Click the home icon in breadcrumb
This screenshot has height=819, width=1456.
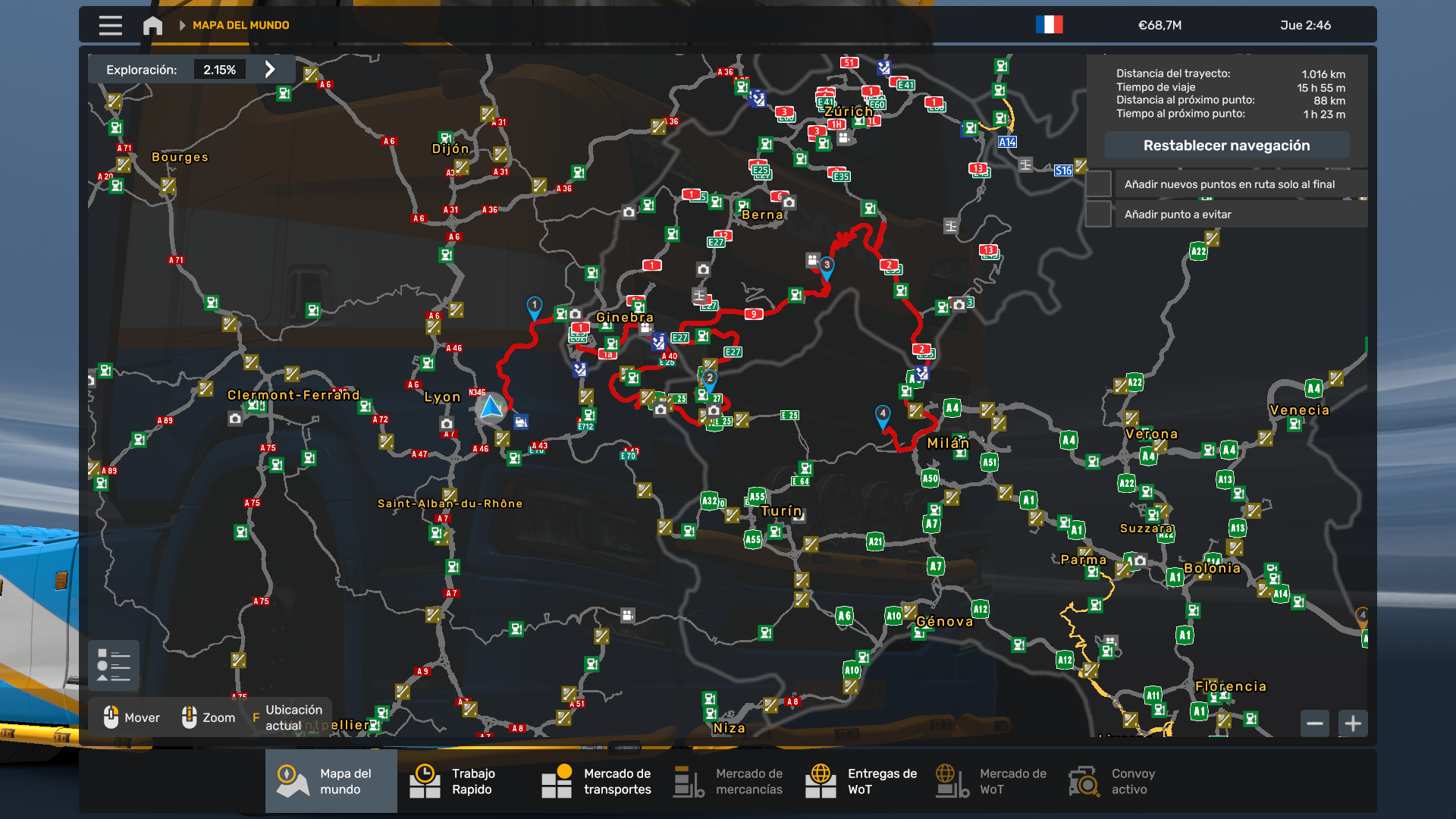coord(152,25)
